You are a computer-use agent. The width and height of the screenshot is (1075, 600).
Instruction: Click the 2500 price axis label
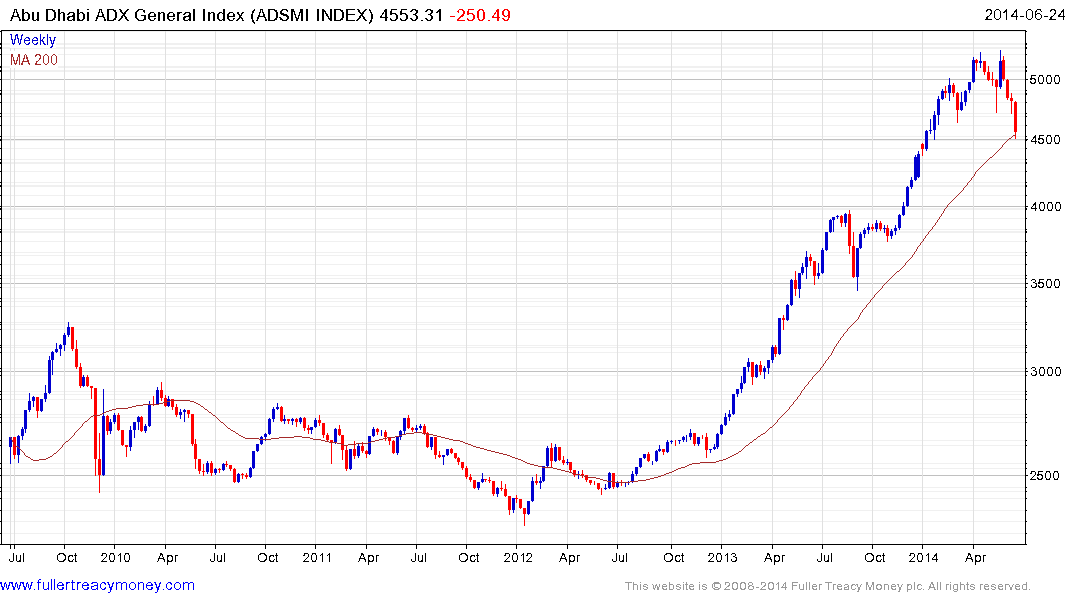tap(1046, 476)
